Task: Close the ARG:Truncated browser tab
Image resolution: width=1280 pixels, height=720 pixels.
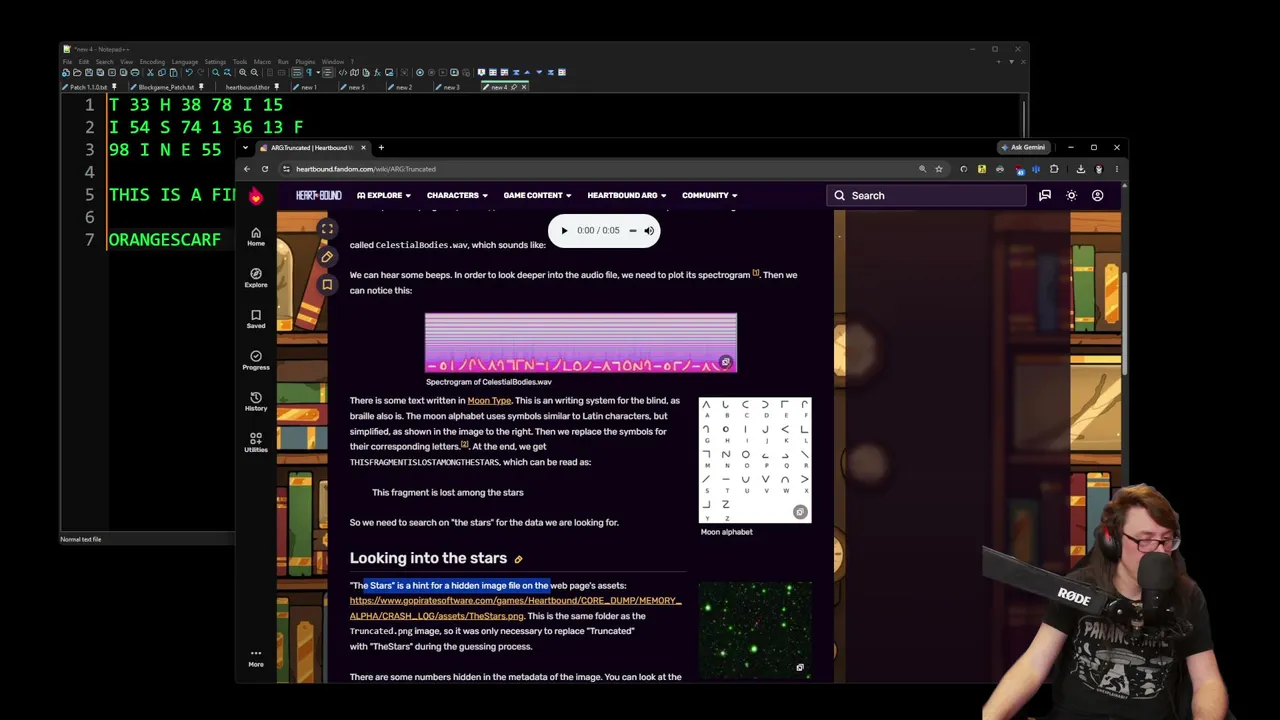Action: click(x=363, y=148)
